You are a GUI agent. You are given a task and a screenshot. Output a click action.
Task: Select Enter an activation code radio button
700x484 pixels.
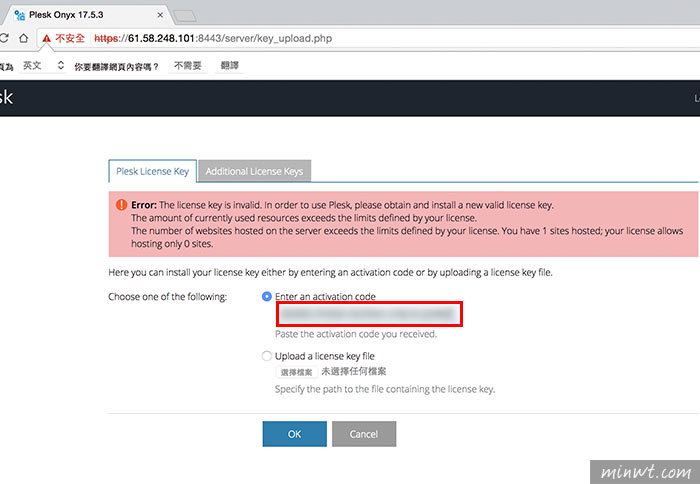pyautogui.click(x=267, y=296)
